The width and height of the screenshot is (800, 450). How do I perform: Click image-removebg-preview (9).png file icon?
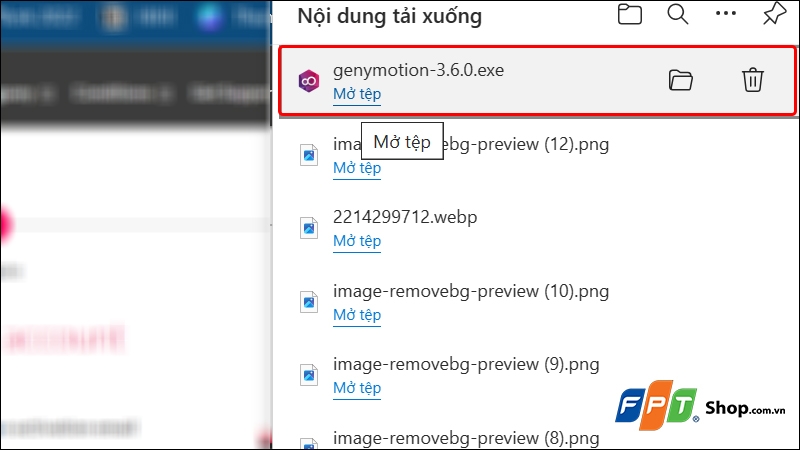pyautogui.click(x=309, y=375)
